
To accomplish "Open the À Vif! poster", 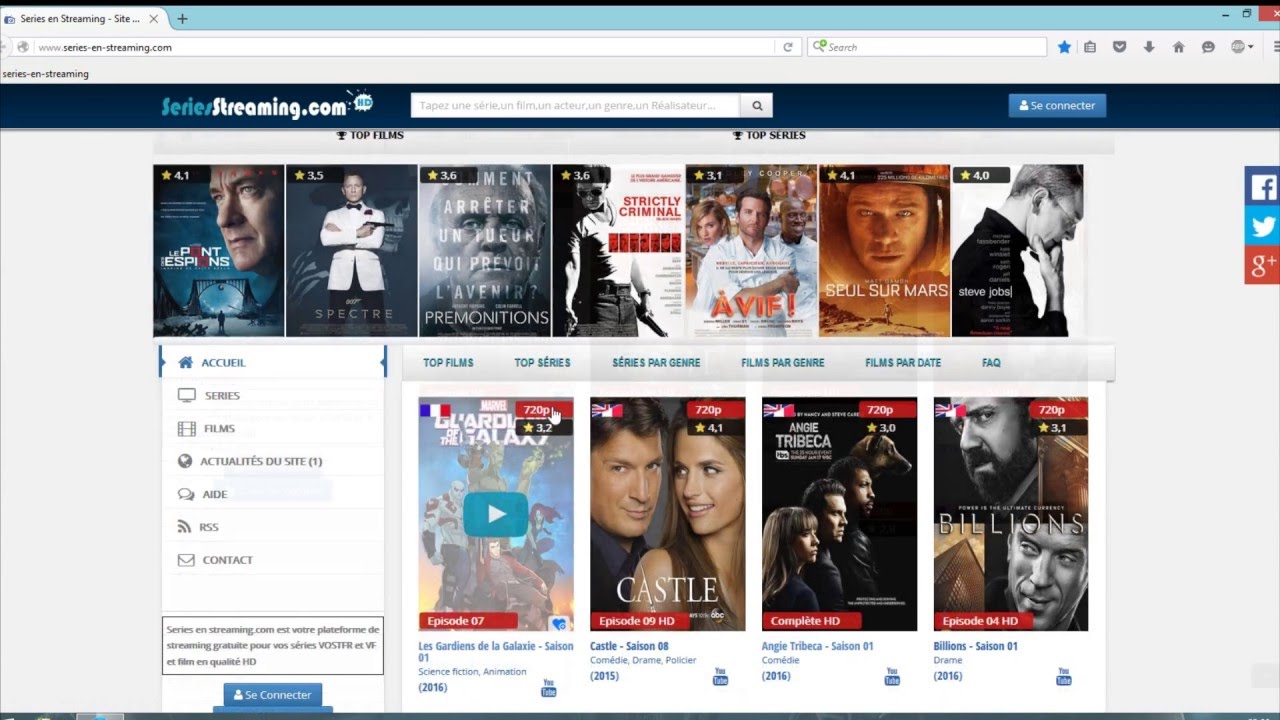I will 751,251.
